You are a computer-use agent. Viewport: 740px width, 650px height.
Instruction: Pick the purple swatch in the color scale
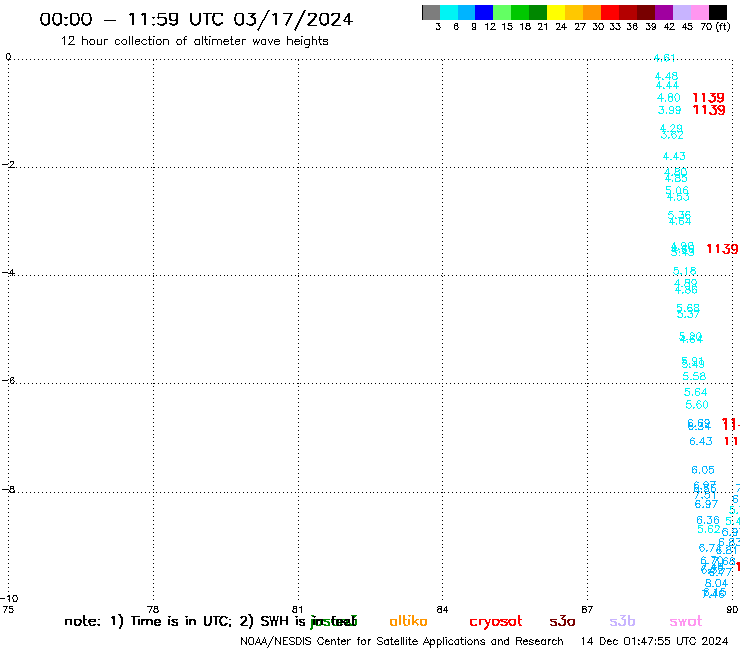pyautogui.click(x=664, y=12)
